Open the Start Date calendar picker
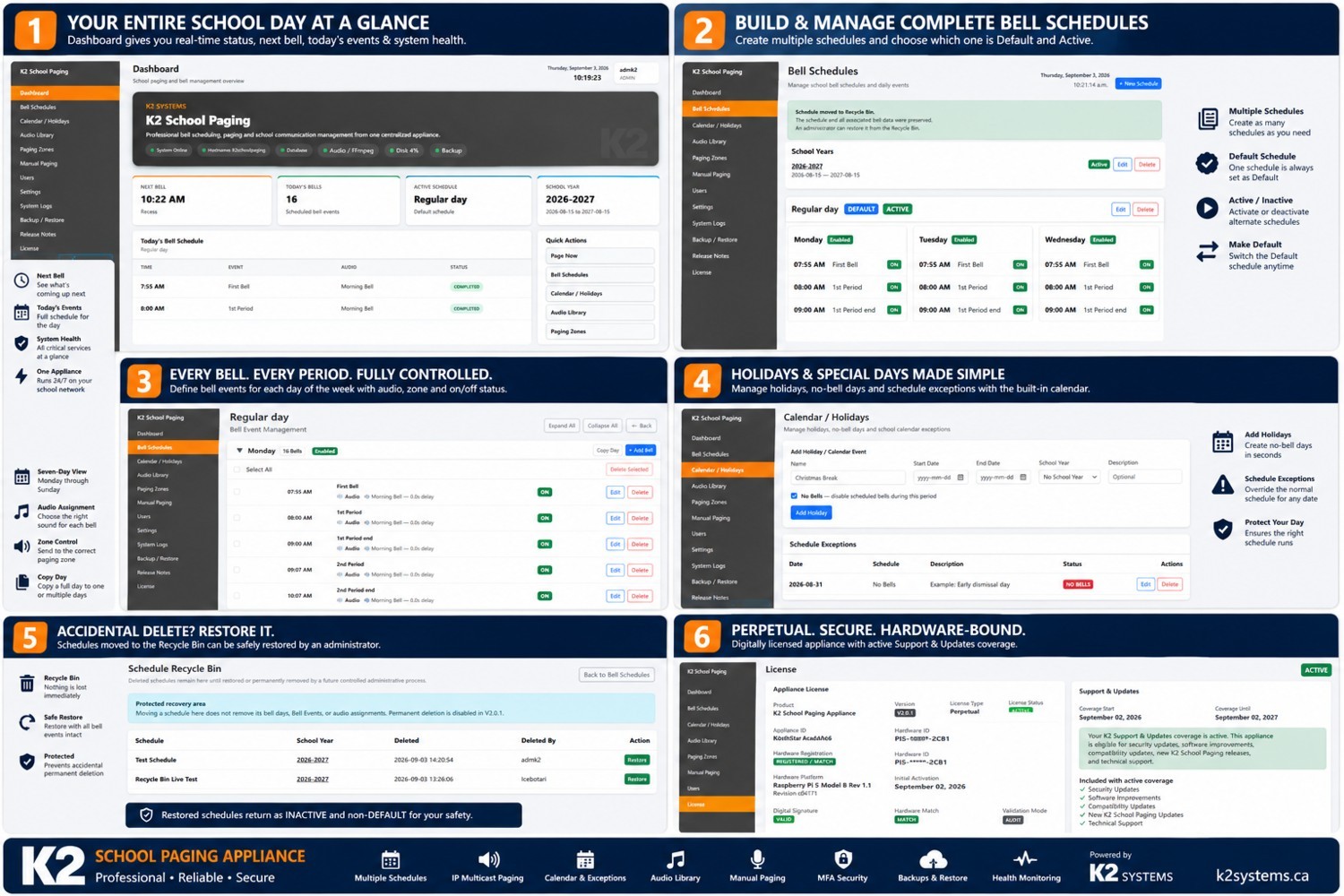1344x896 pixels. [961, 478]
